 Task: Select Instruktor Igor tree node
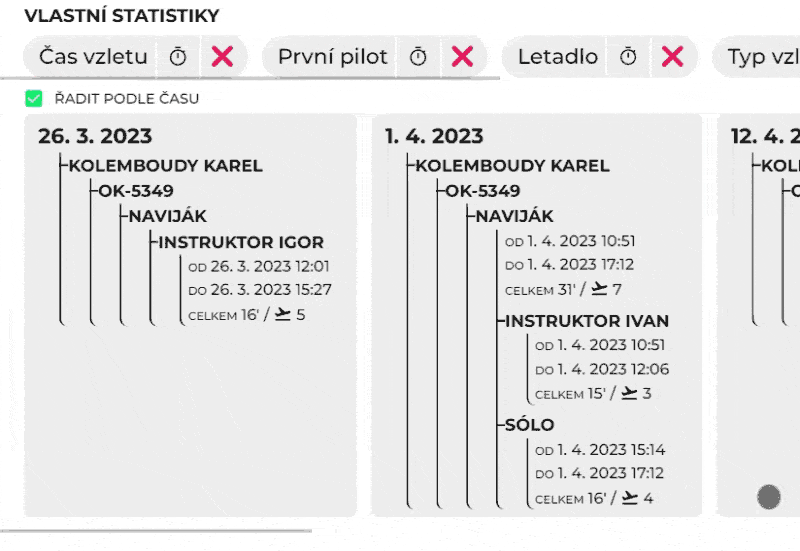(241, 242)
